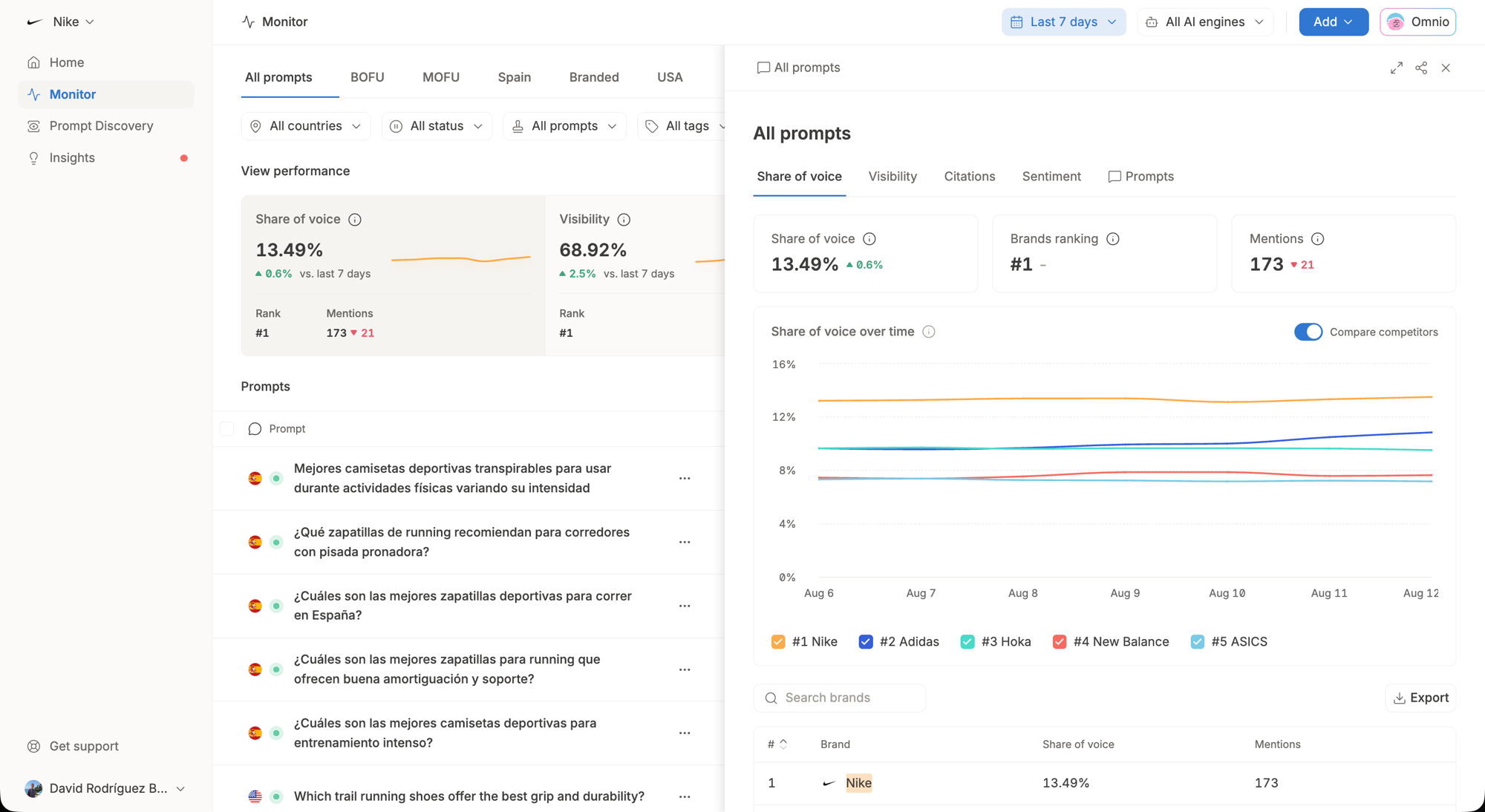
Task: Go to Monitor in the sidebar
Action: [x=105, y=94]
